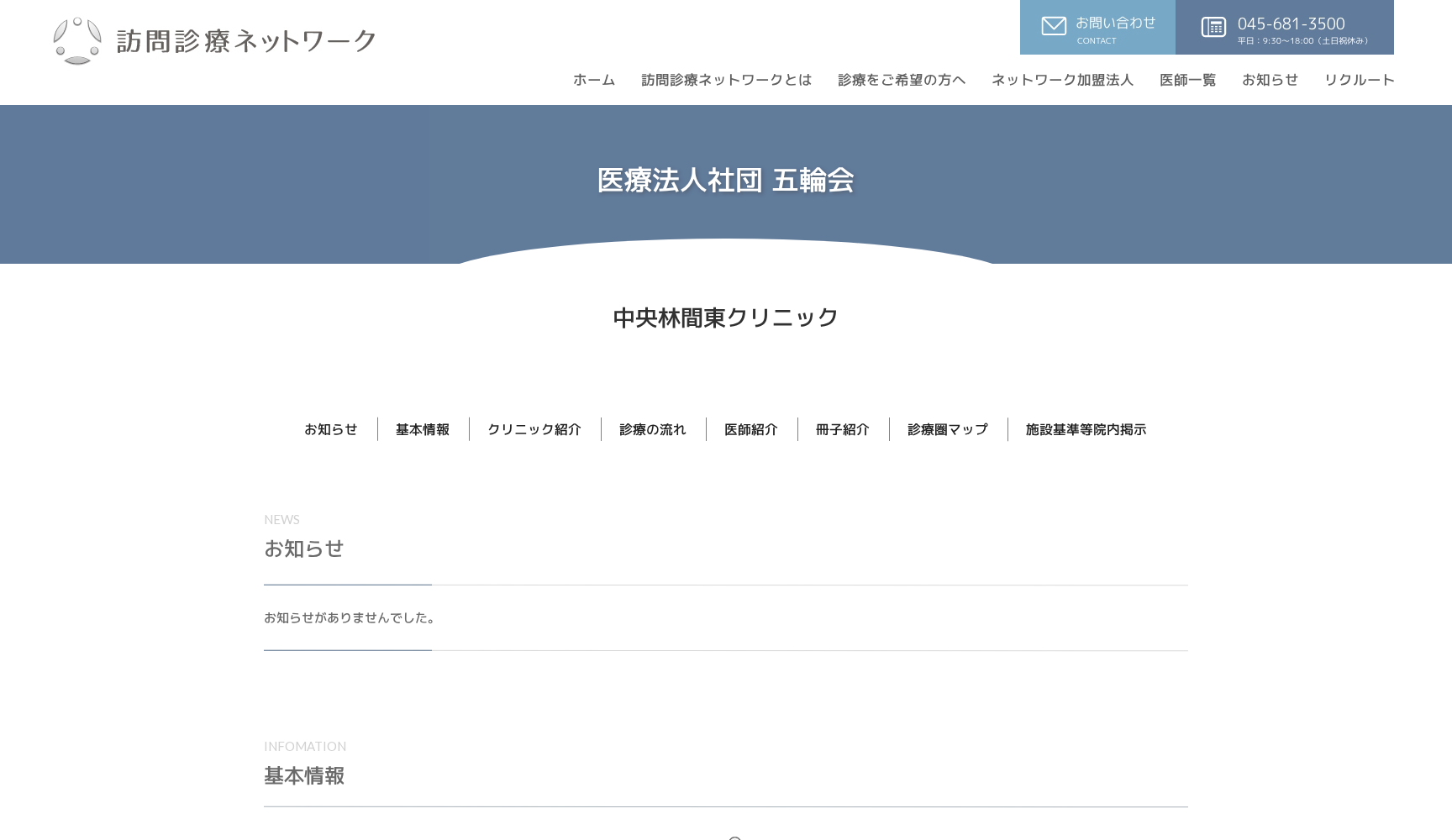The image size is (1452, 840).
Task: Open the ネットワーク加盟法人 section
Action: click(x=1062, y=80)
